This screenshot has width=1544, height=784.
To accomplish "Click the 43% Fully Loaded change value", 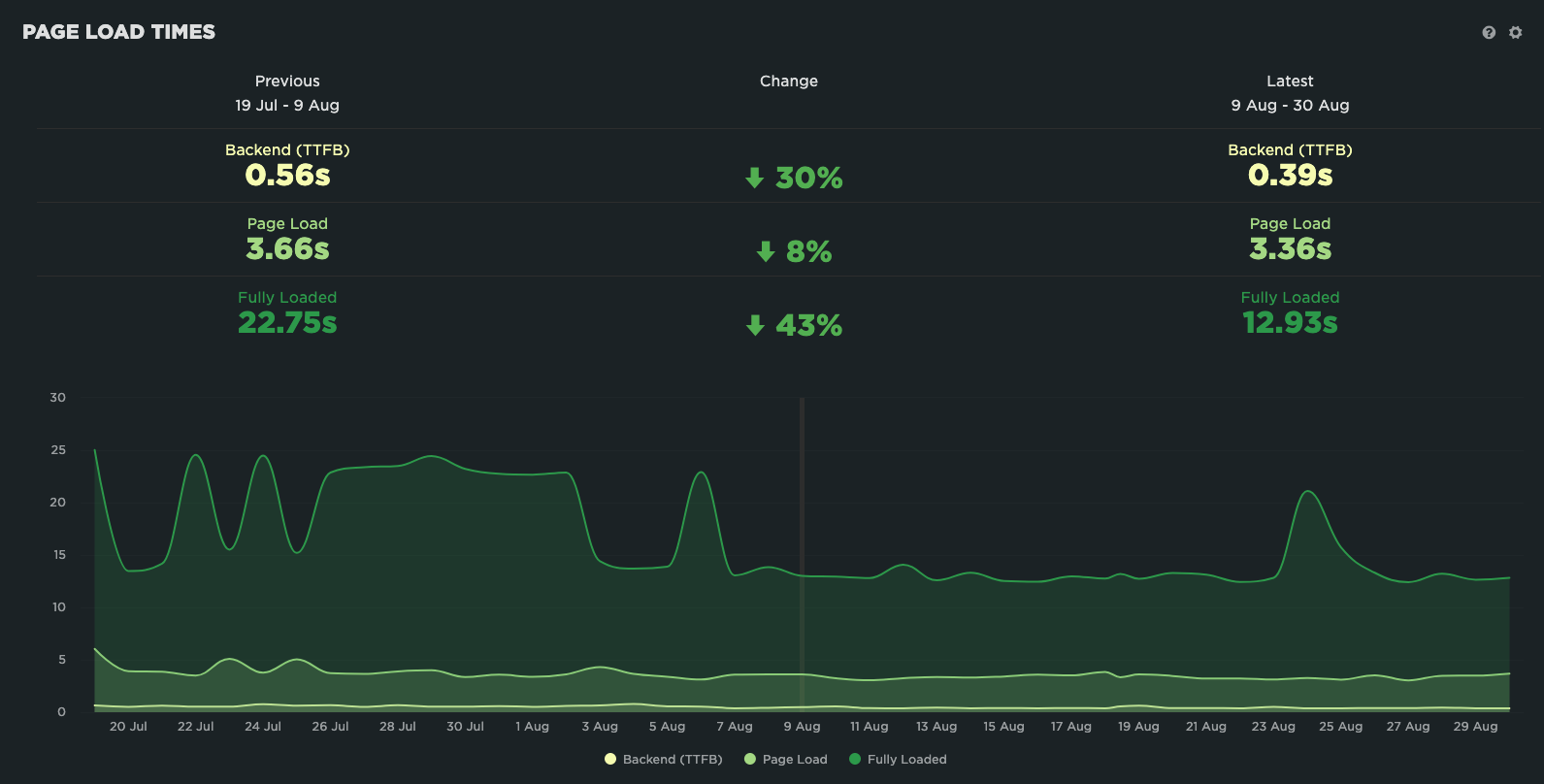I will coord(808,325).
